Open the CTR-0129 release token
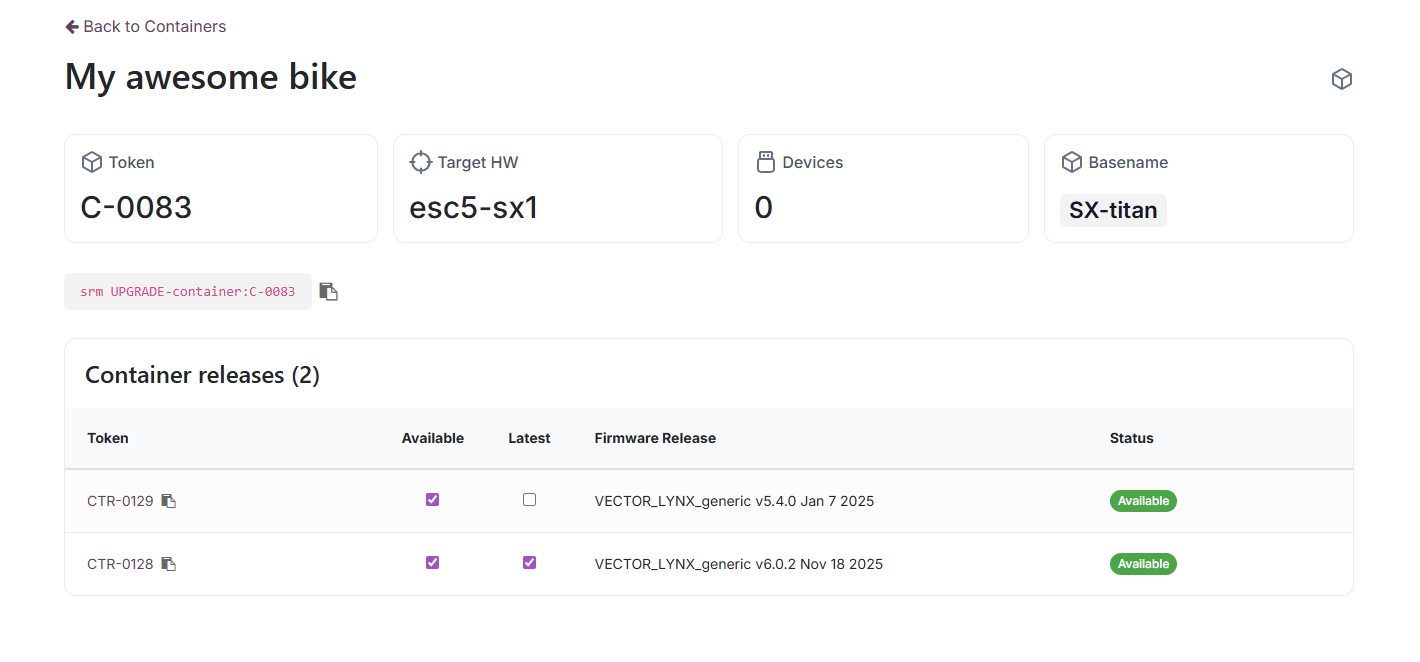The width and height of the screenshot is (1420, 662). (120, 501)
